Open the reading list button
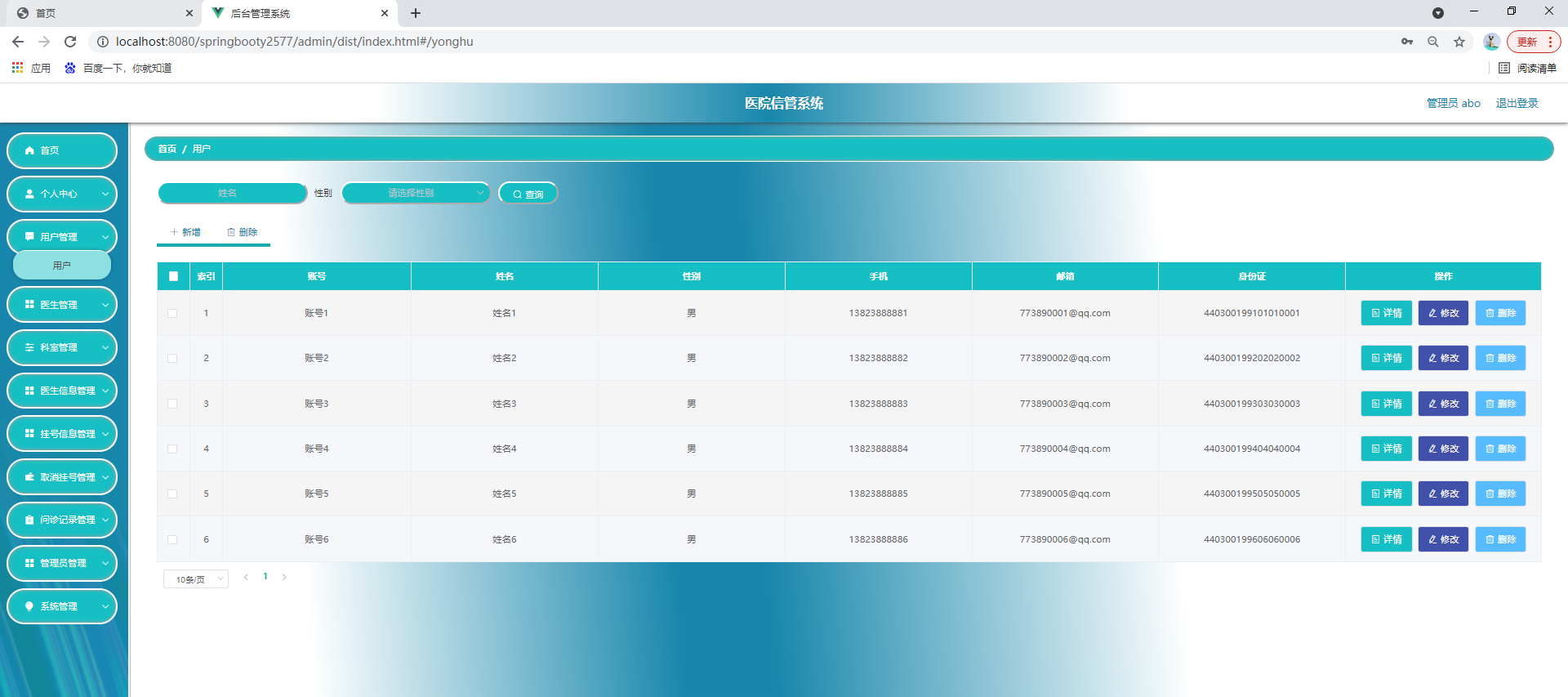1568x697 pixels. tap(1528, 68)
